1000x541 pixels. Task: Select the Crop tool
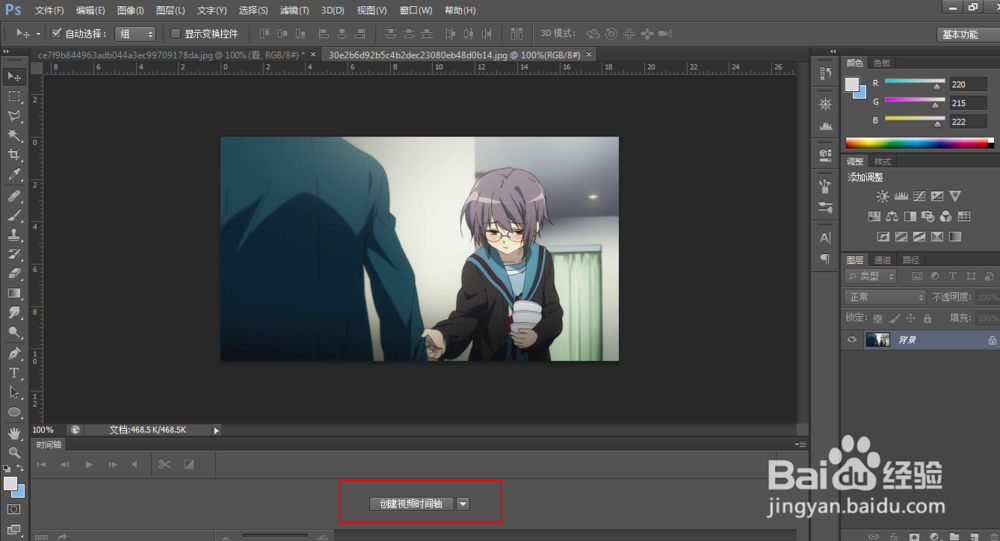coord(14,155)
